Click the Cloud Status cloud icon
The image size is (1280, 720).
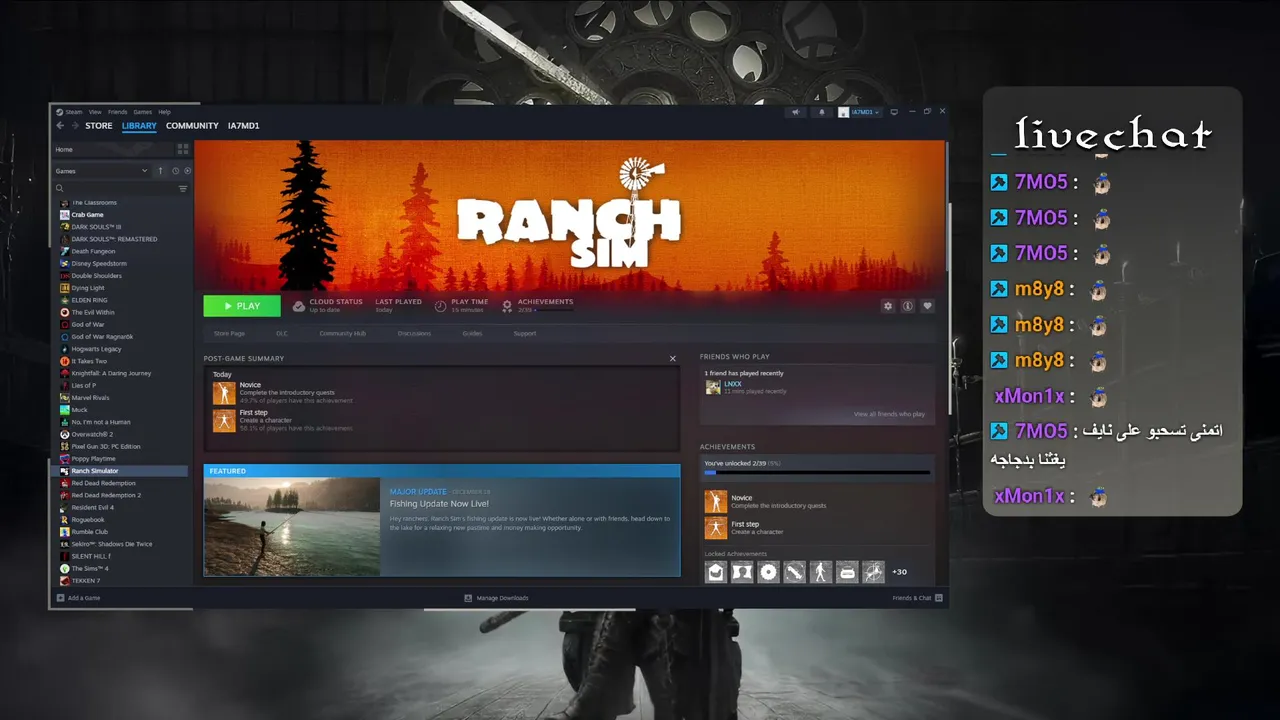point(300,306)
